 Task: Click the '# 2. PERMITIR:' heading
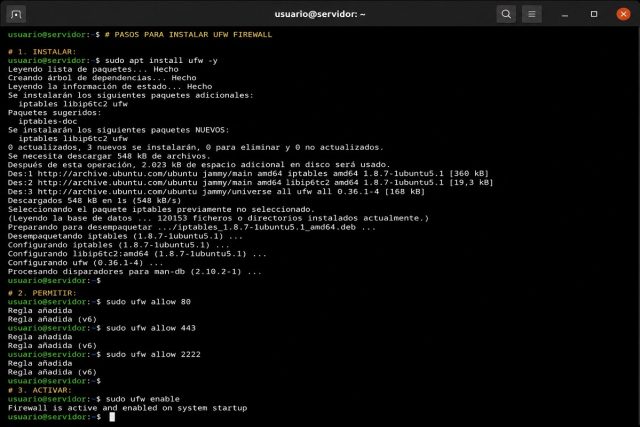[42, 293]
